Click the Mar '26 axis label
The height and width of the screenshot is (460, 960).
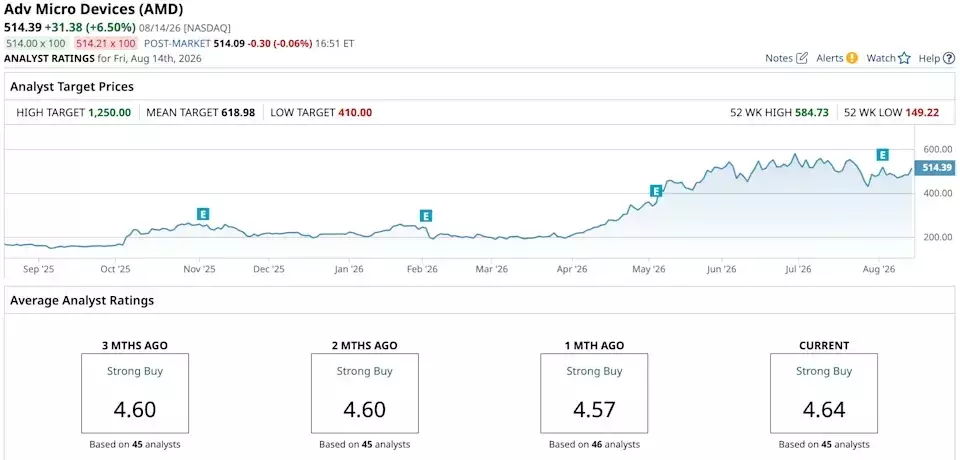[x=492, y=269]
